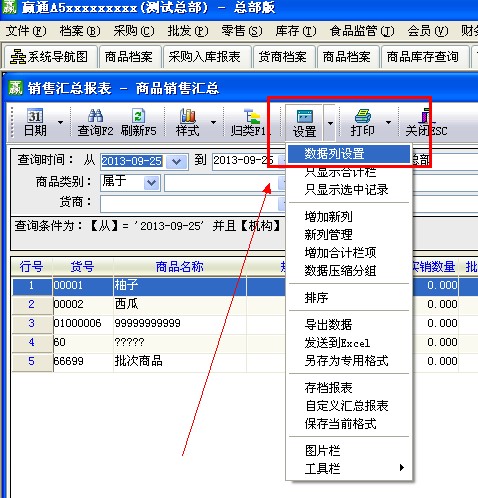
Task: Click the 刷新F5 refresh icon
Action: 138,115
